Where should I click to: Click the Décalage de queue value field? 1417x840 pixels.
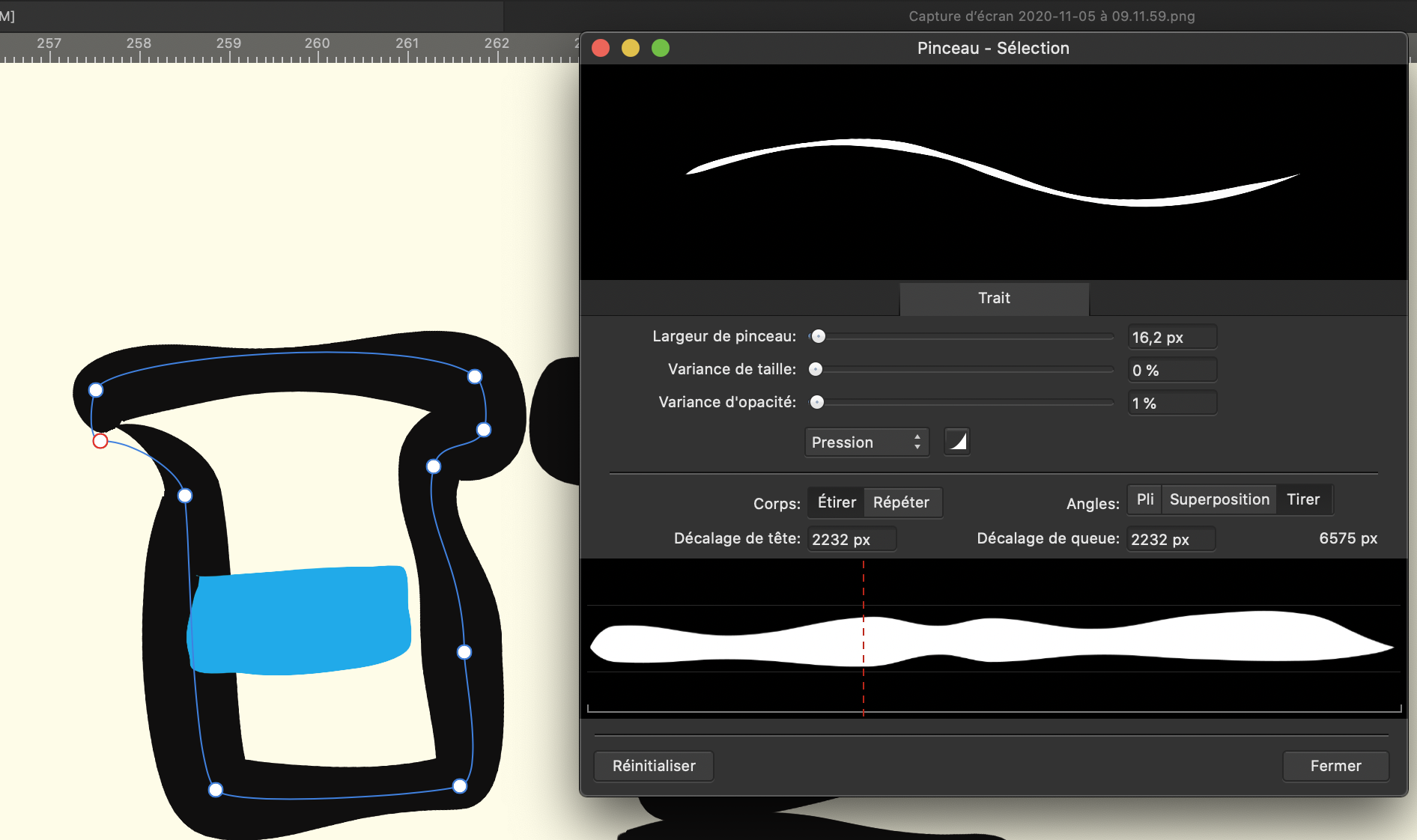1171,539
